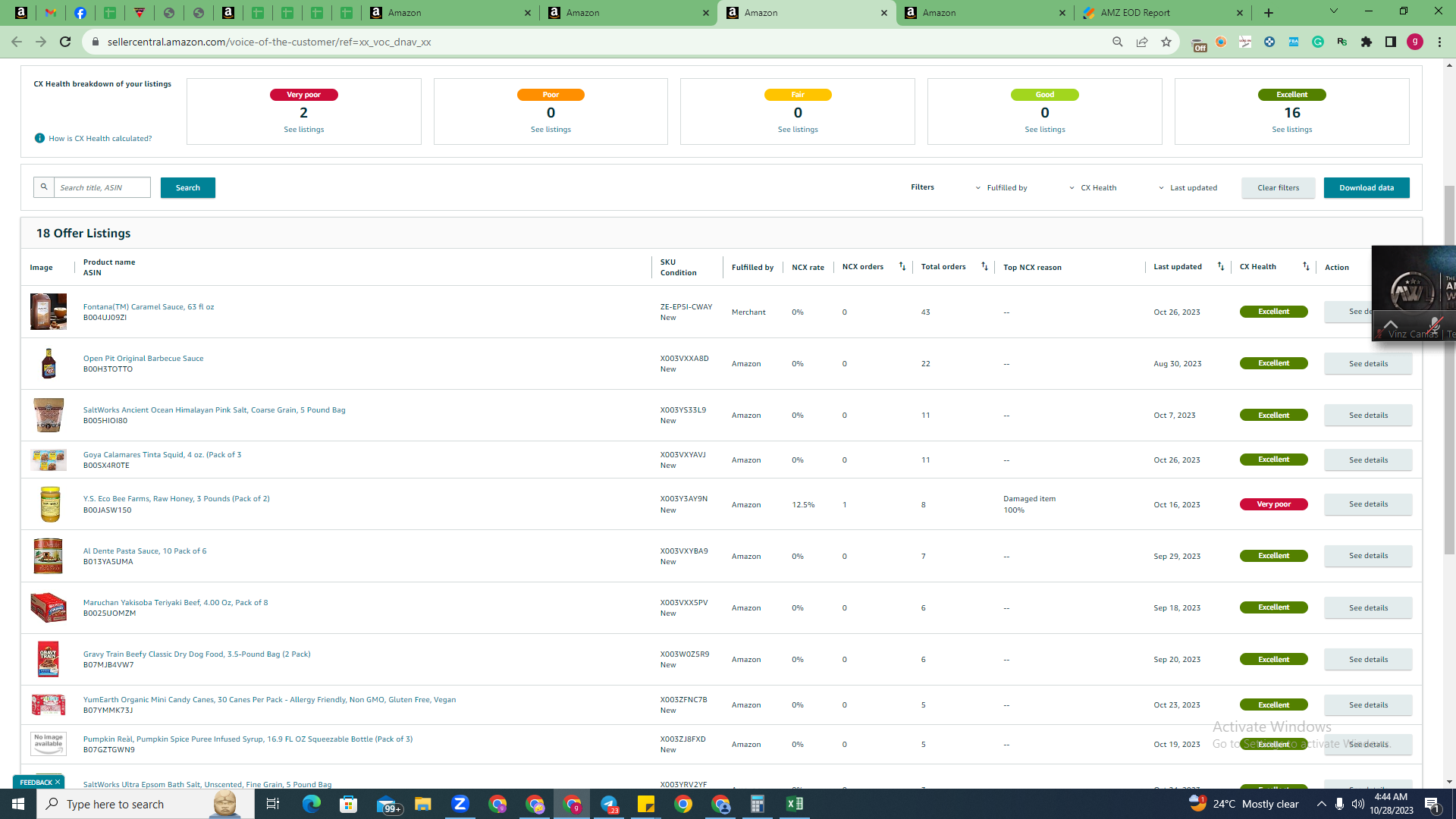Image resolution: width=1456 pixels, height=819 pixels.
Task: Open How is CX Health calculated link
Action: (100, 139)
